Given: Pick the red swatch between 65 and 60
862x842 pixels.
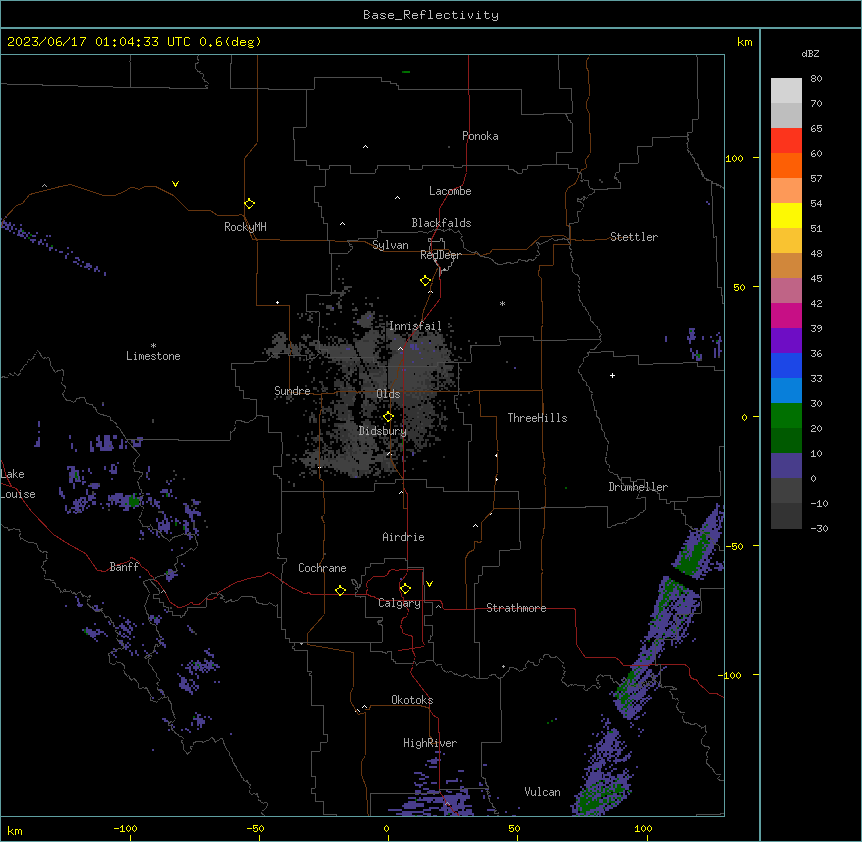Looking at the screenshot, I should tap(786, 141).
